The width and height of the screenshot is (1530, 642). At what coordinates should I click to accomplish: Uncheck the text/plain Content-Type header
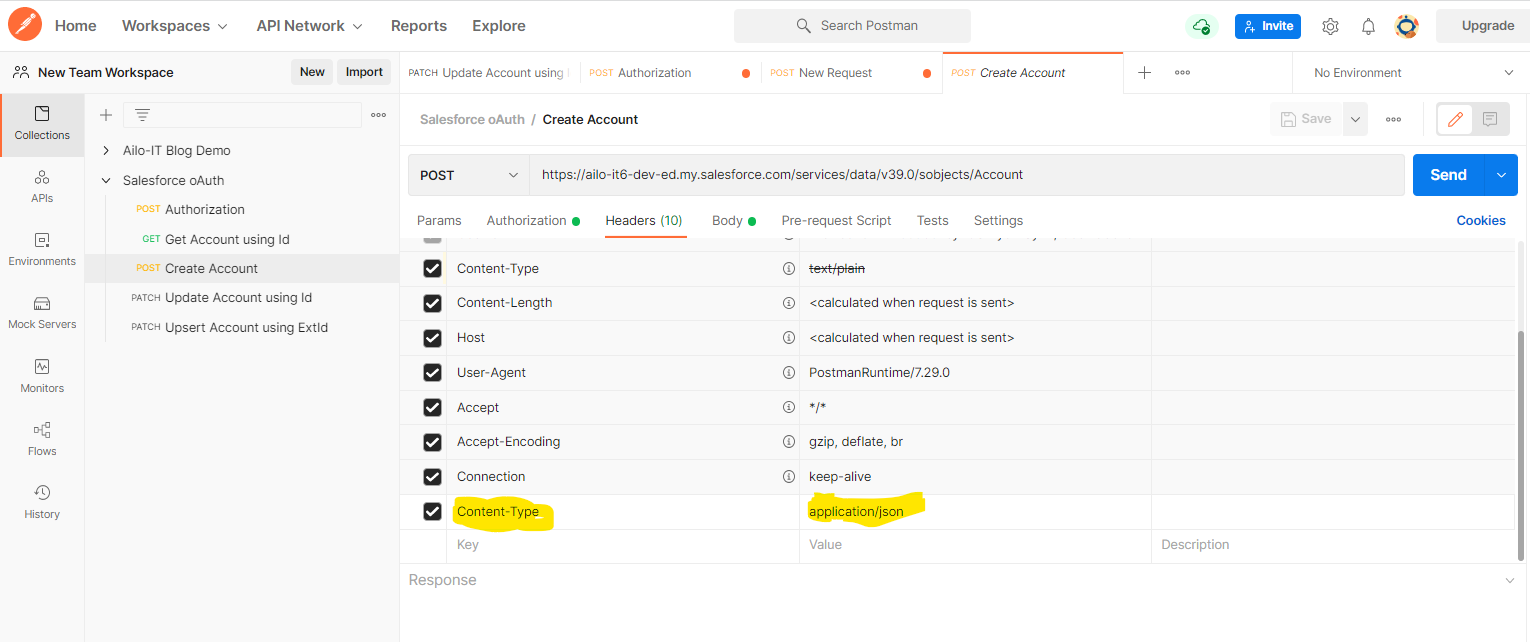click(x=432, y=268)
